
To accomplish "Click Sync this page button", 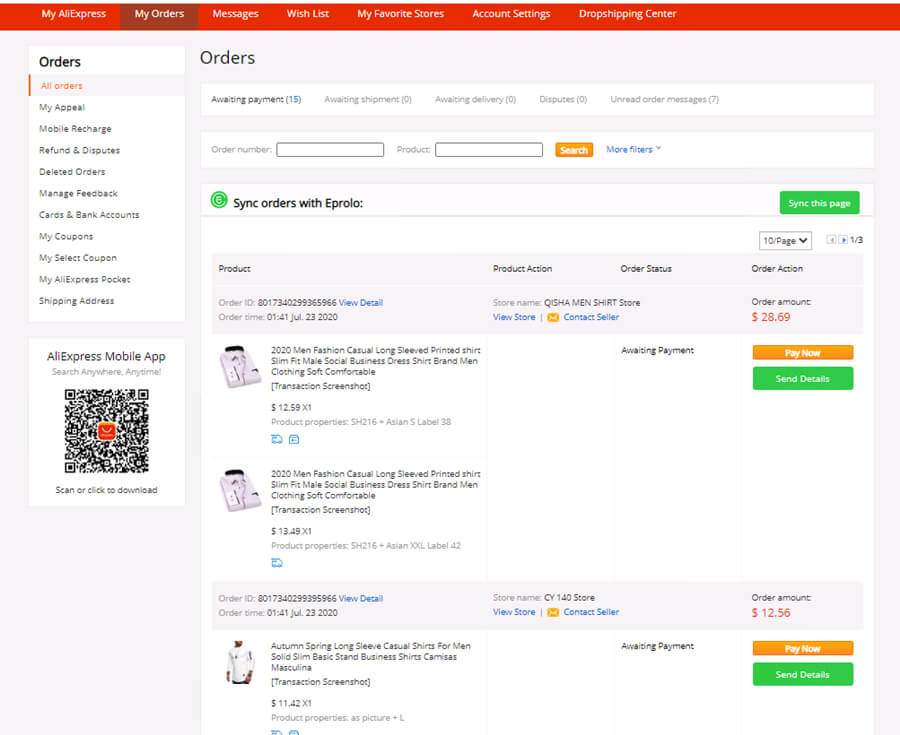I will tap(819, 203).
